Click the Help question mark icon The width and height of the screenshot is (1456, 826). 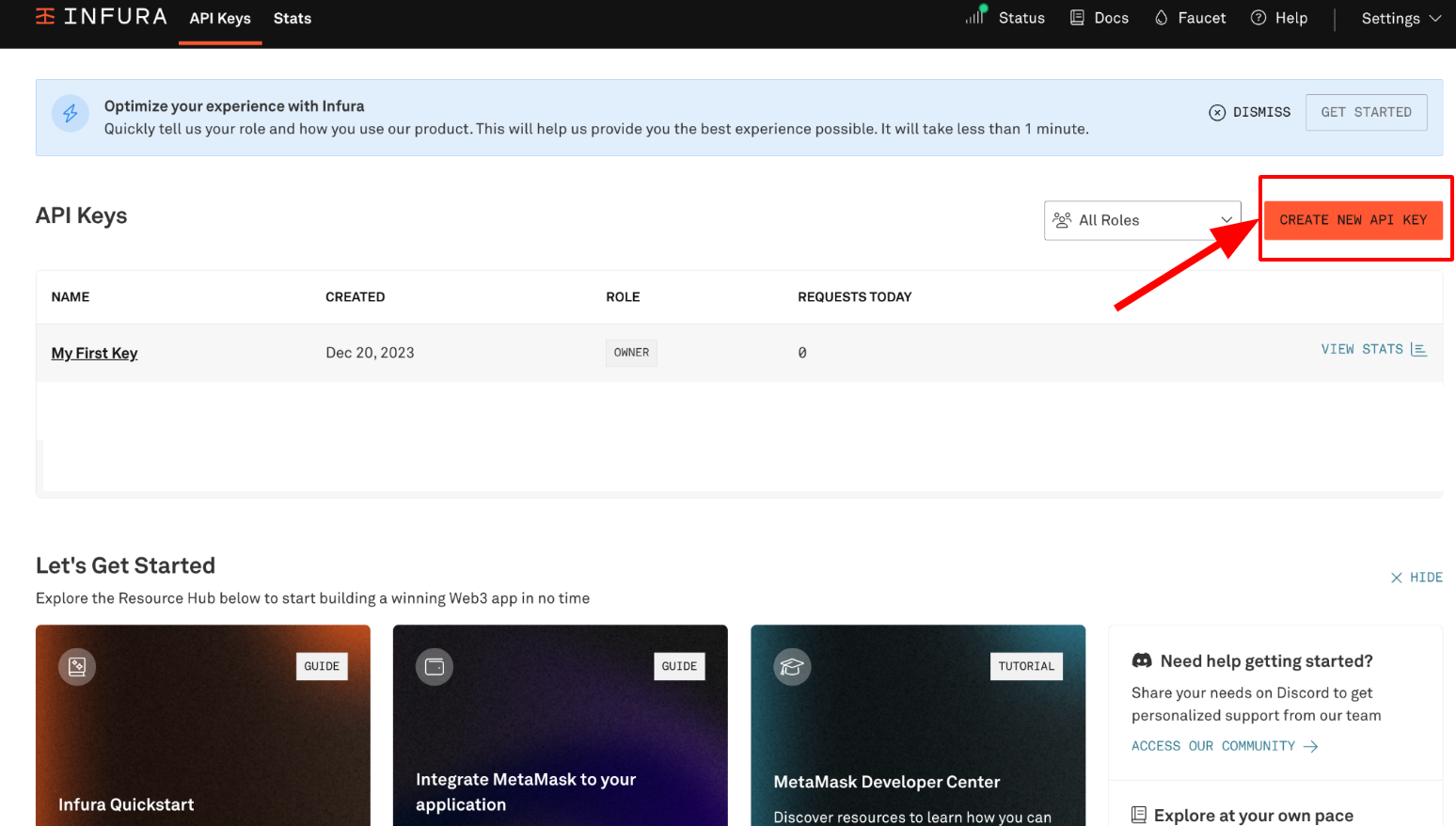coord(1258,18)
